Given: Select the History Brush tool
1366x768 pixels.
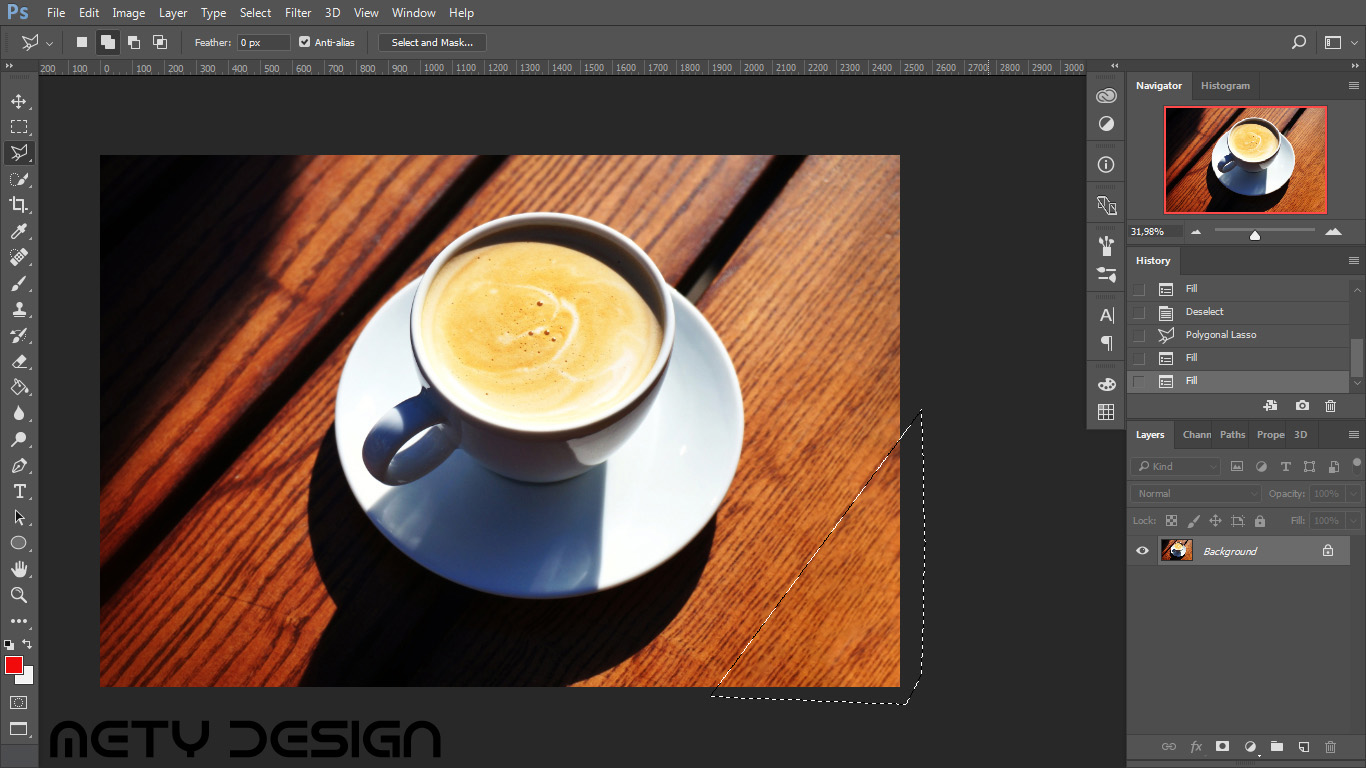Looking at the screenshot, I should (x=18, y=335).
